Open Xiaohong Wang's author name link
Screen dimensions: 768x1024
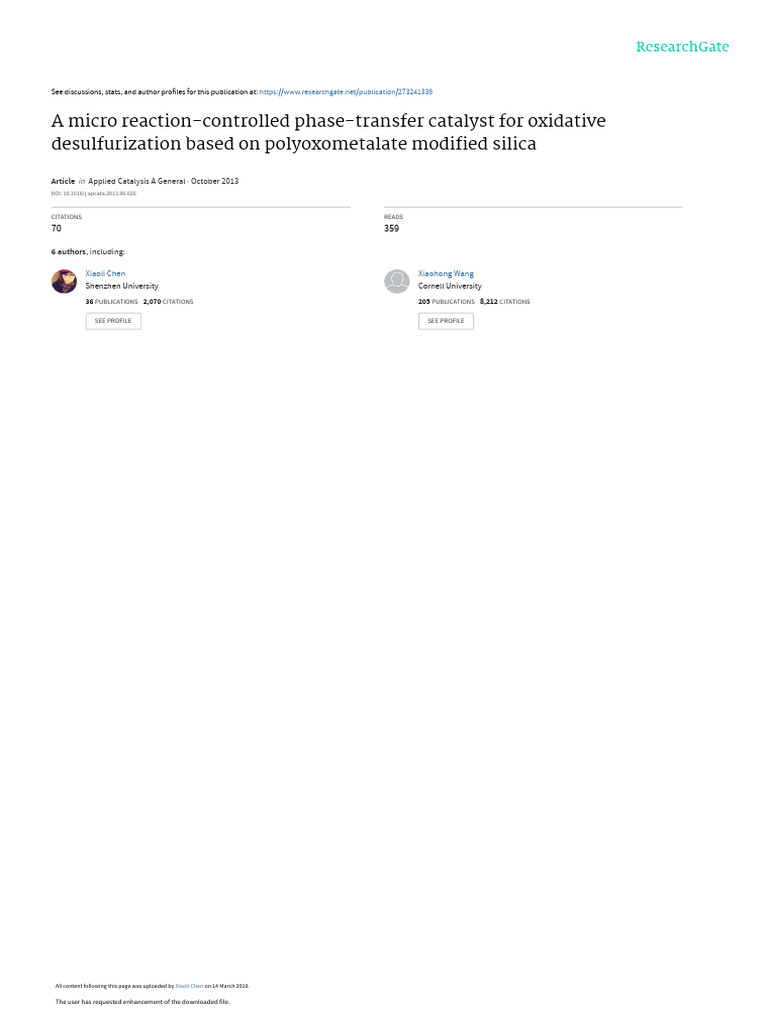(446, 273)
